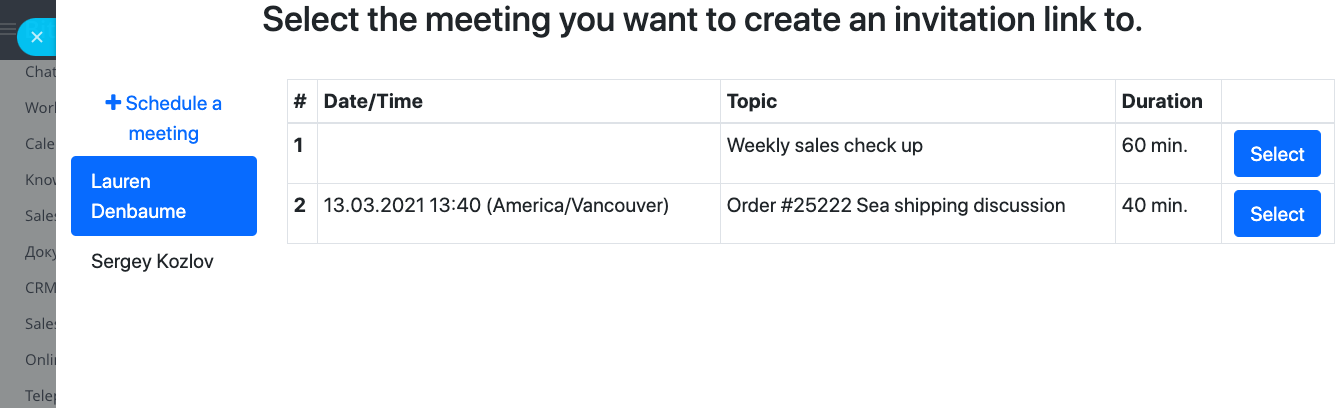
Task: Click the Duration column header
Action: tap(1162, 101)
